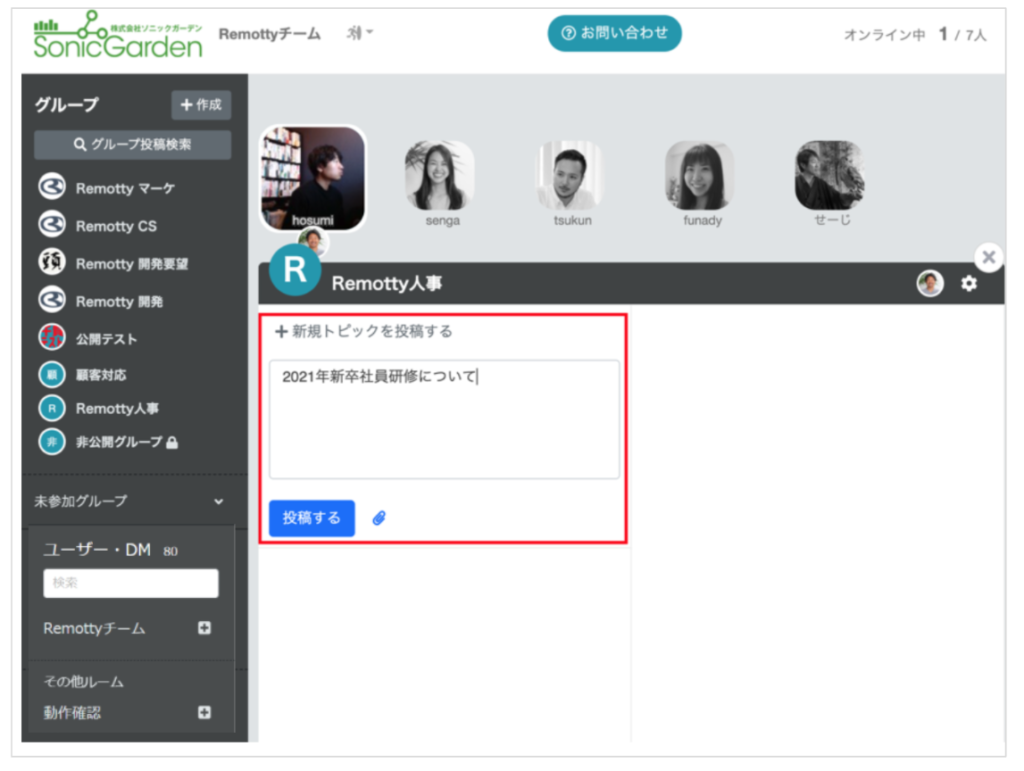Screen dimensions: 1024x771
Task: Select the Remotty 開発 group name
Action: click(120, 302)
